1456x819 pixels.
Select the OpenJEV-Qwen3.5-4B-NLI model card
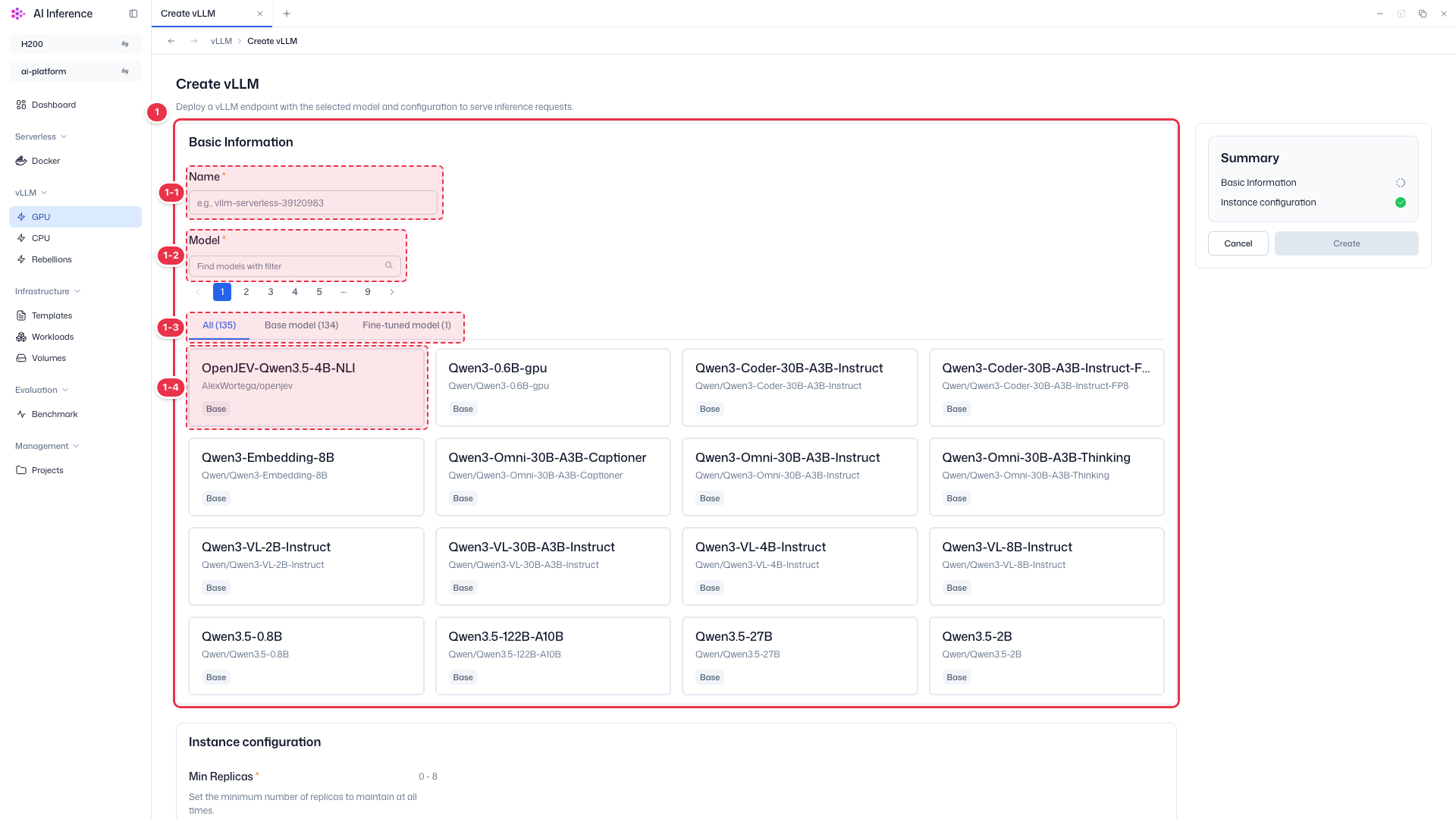pyautogui.click(x=306, y=388)
